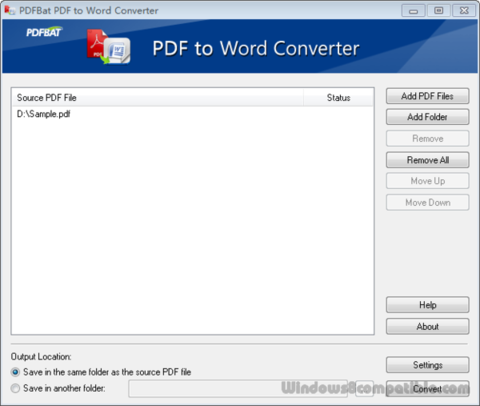
Task: Click the Status column header
Action: (x=338, y=98)
